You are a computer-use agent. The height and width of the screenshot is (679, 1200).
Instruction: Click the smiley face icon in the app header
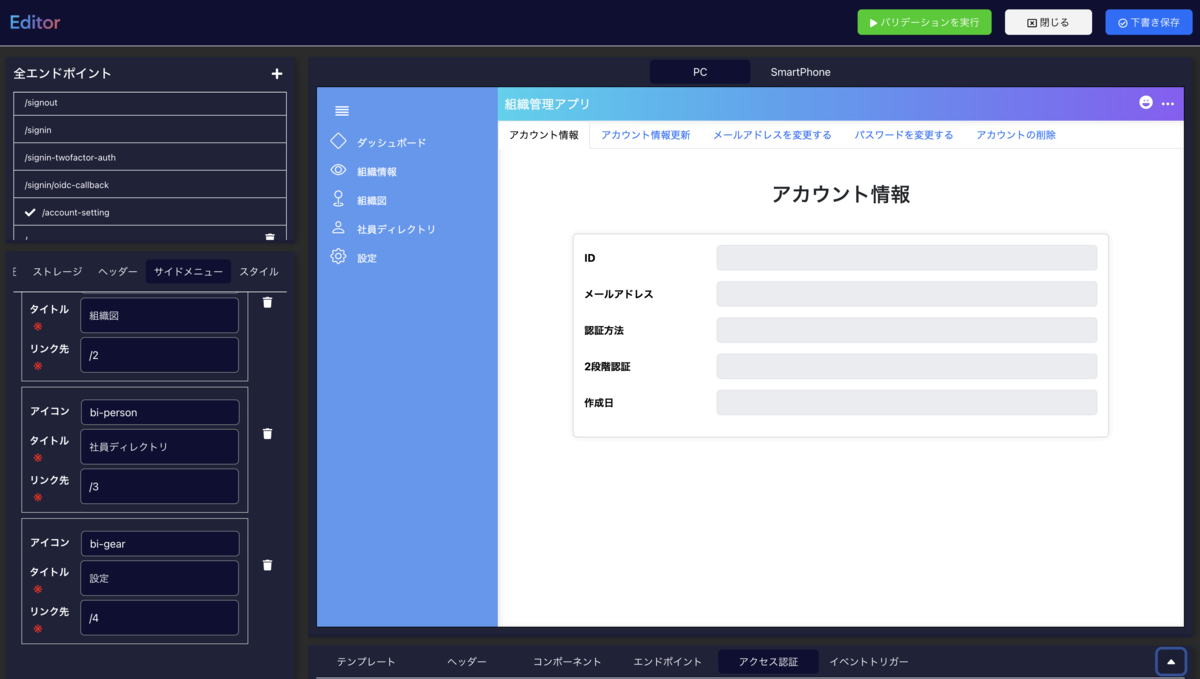1146,103
